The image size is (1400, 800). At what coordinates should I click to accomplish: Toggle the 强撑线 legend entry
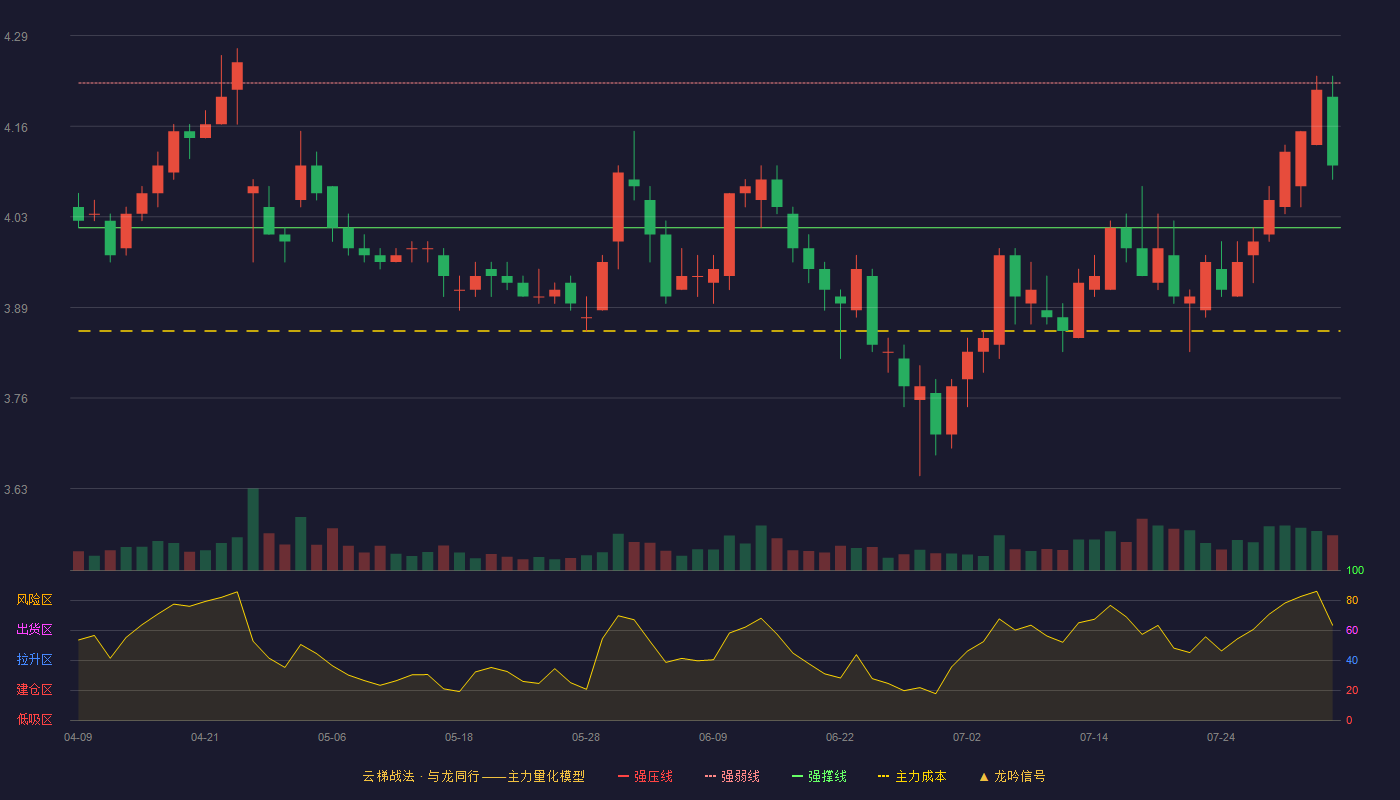(819, 776)
